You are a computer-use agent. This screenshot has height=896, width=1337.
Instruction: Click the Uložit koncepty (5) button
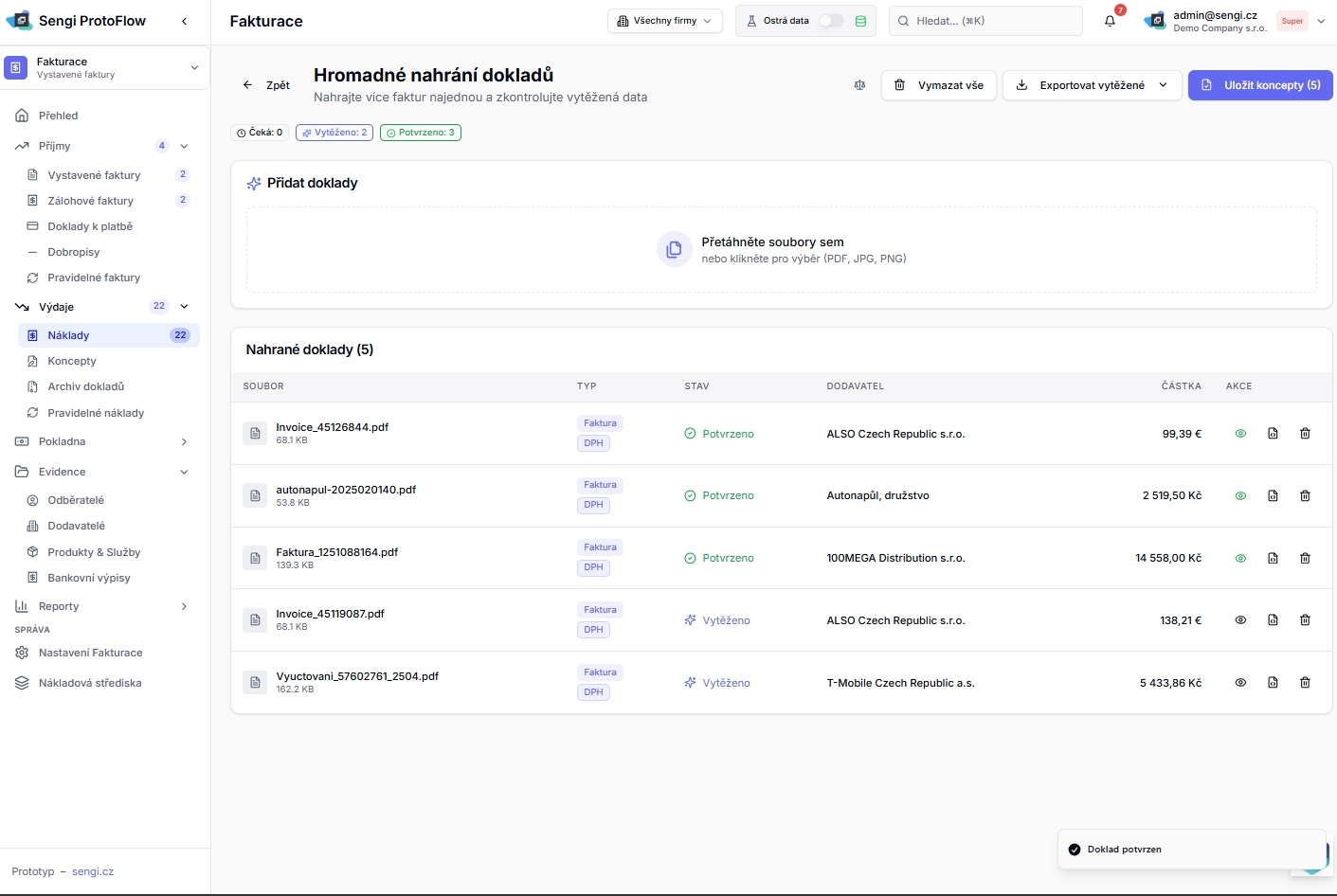point(1260,85)
